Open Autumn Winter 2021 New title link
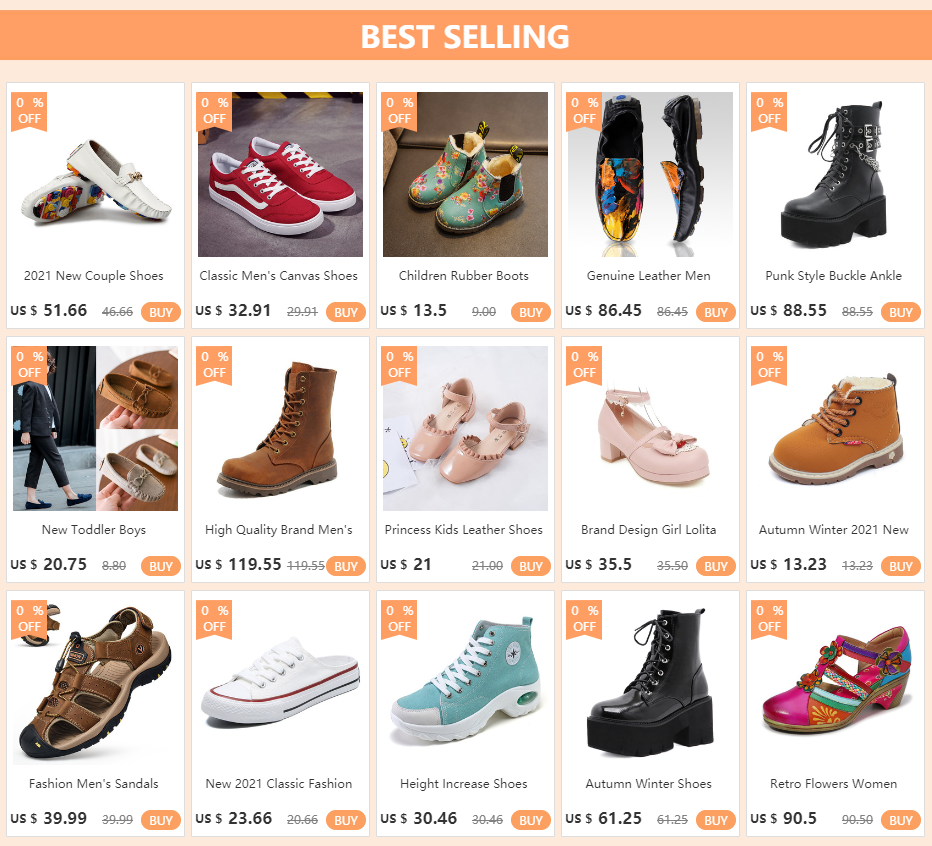 [834, 530]
